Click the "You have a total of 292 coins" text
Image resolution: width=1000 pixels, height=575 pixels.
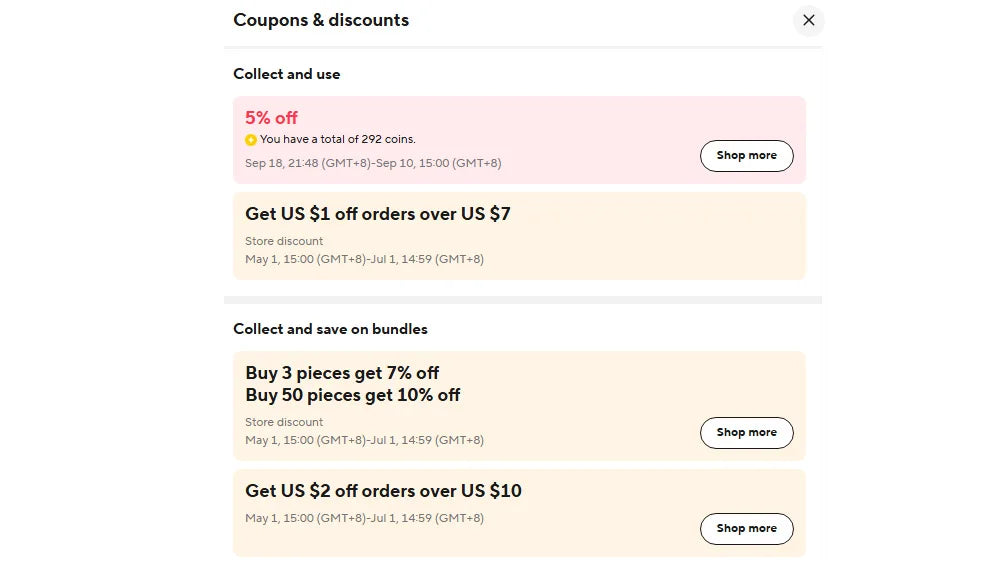337,140
